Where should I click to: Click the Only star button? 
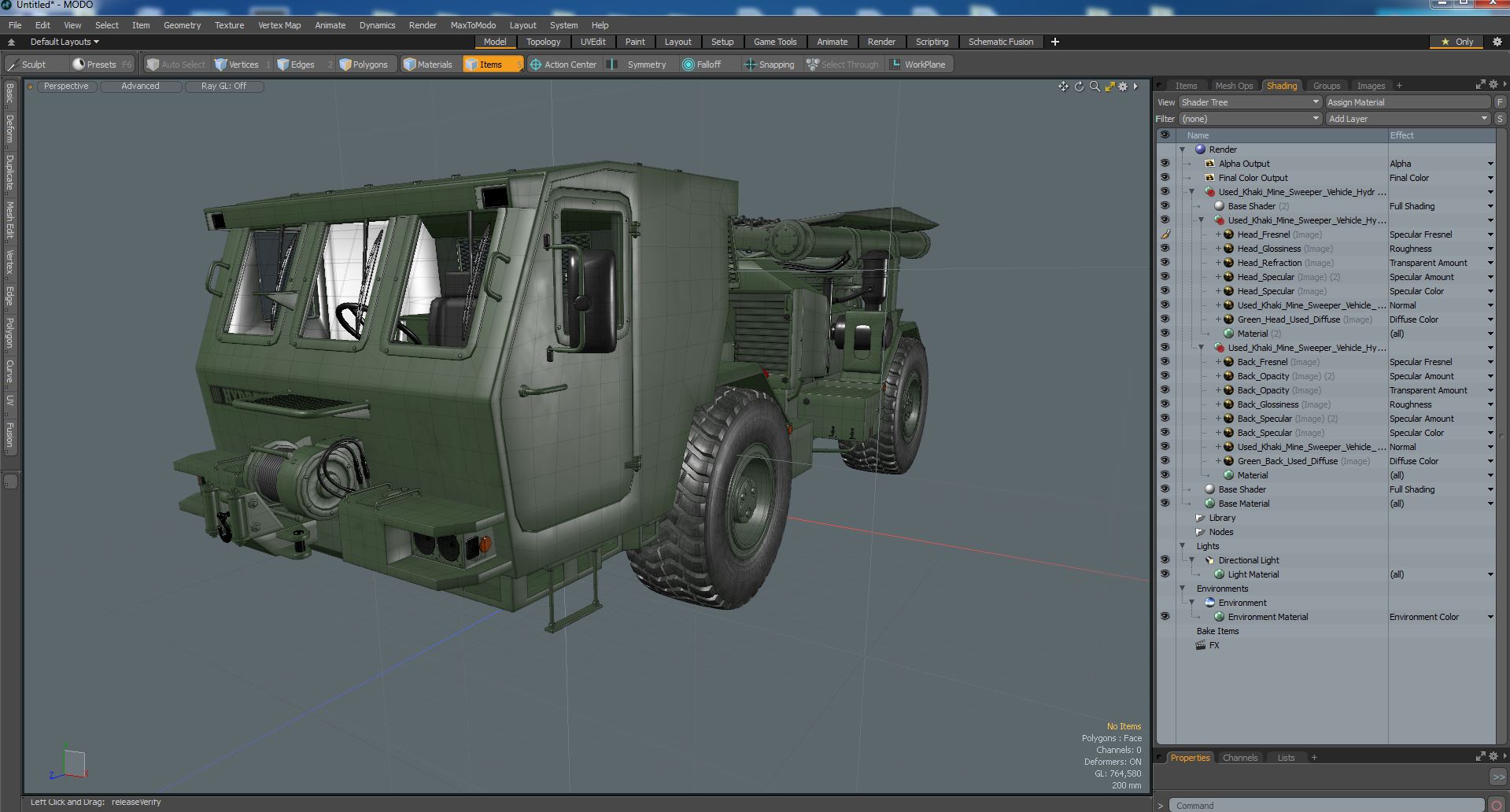(x=1456, y=42)
